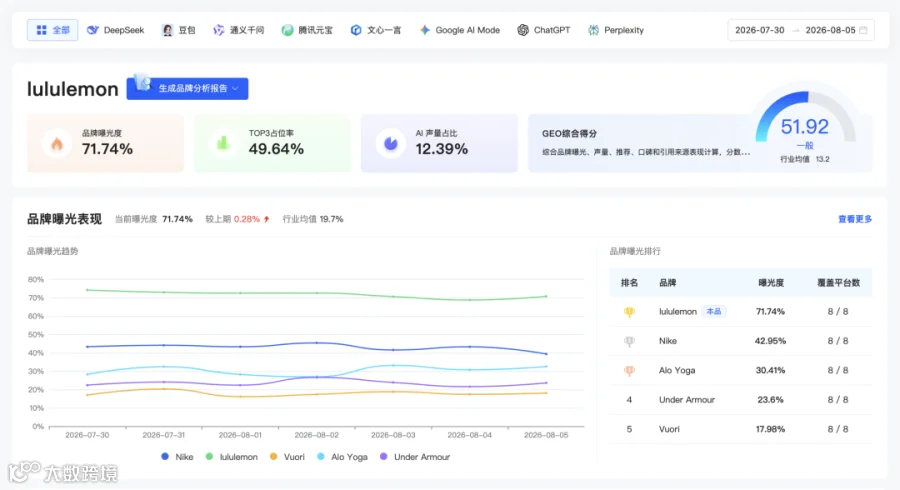The image size is (900, 490).
Task: Select Under Armour in ranking table
Action: [686, 400]
